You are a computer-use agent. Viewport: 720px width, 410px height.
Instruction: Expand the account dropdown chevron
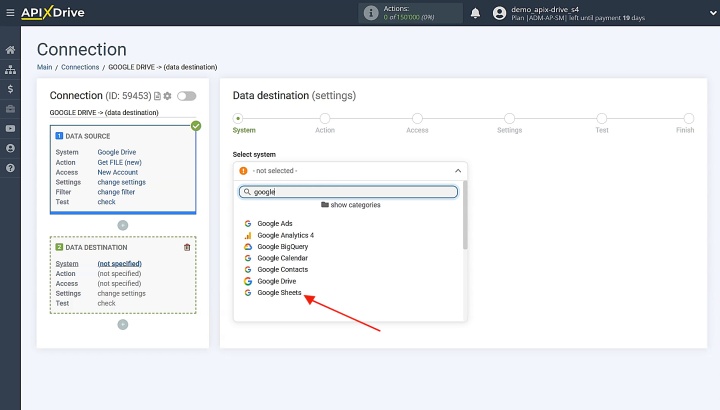point(713,13)
